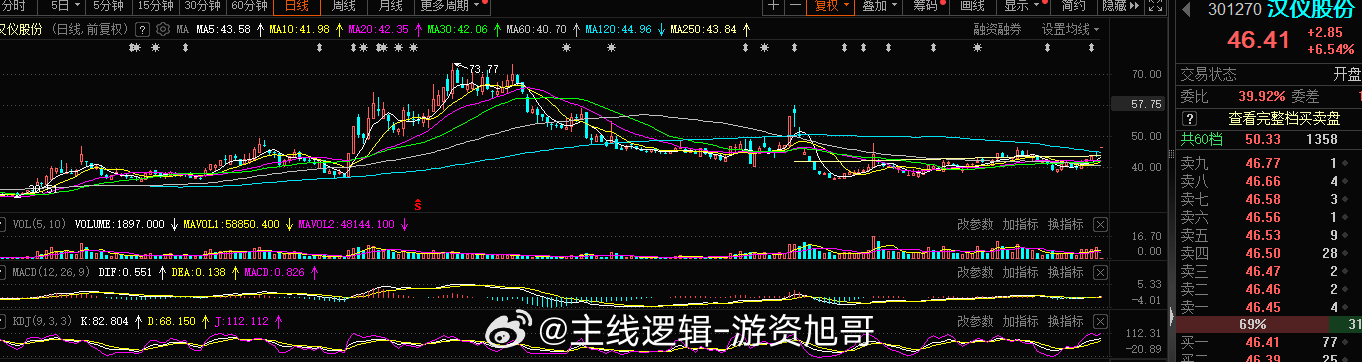Image resolution: width=1362 pixels, height=362 pixels.
Task: Switch to 月线 monthly chart
Action: (x=390, y=6)
